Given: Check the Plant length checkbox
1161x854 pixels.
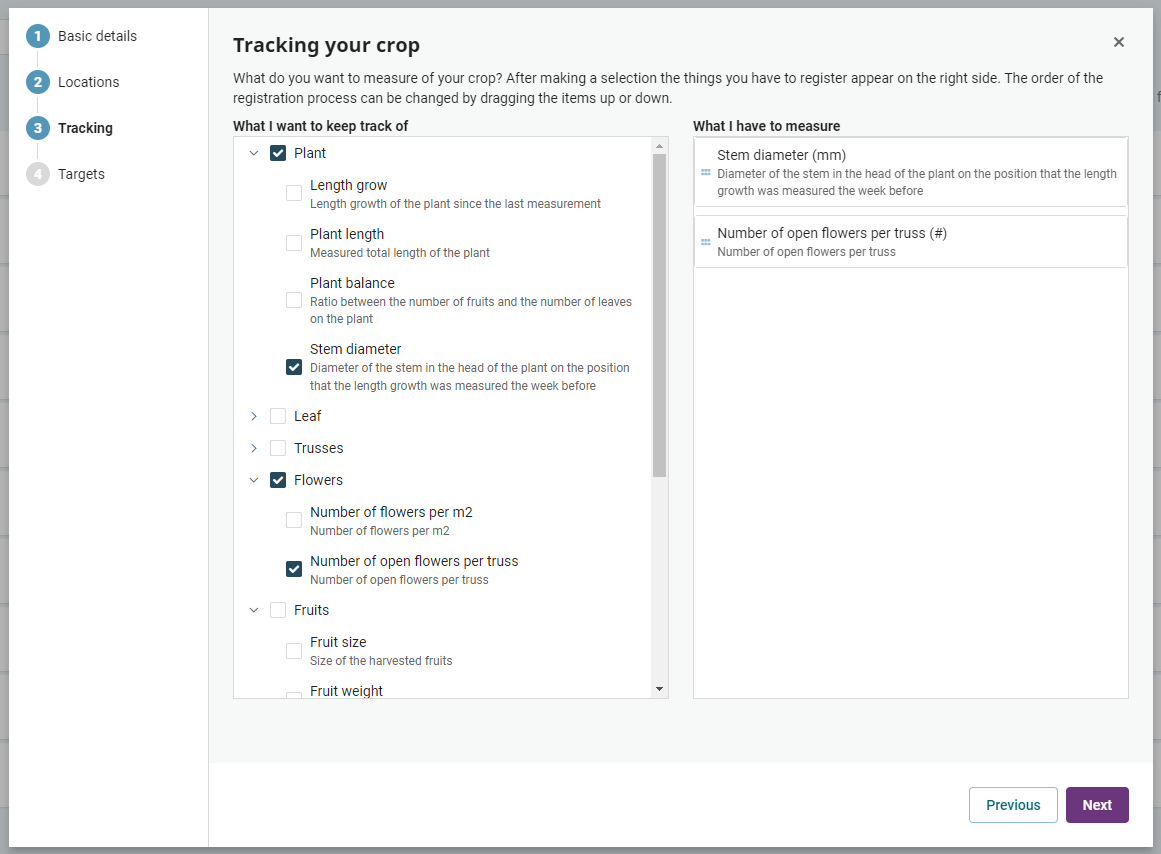Looking at the screenshot, I should tap(294, 243).
